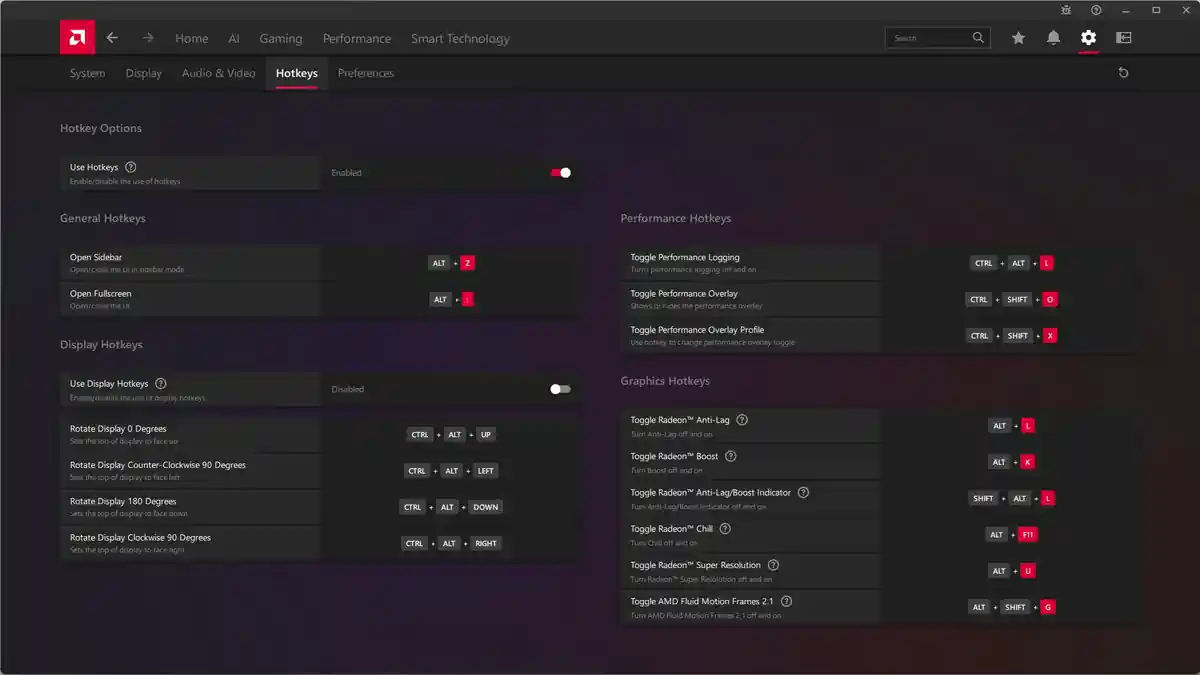This screenshot has width=1200, height=675.
Task: Click the bug report icon in title bar
Action: point(1066,10)
